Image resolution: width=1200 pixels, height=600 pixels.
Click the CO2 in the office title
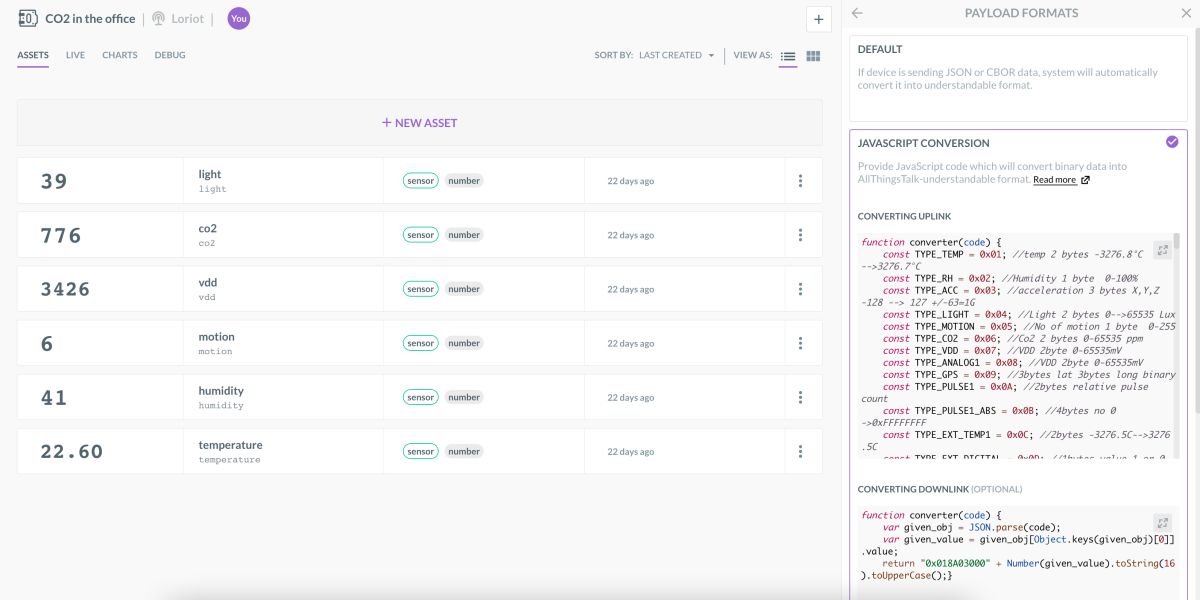pyautogui.click(x=90, y=19)
